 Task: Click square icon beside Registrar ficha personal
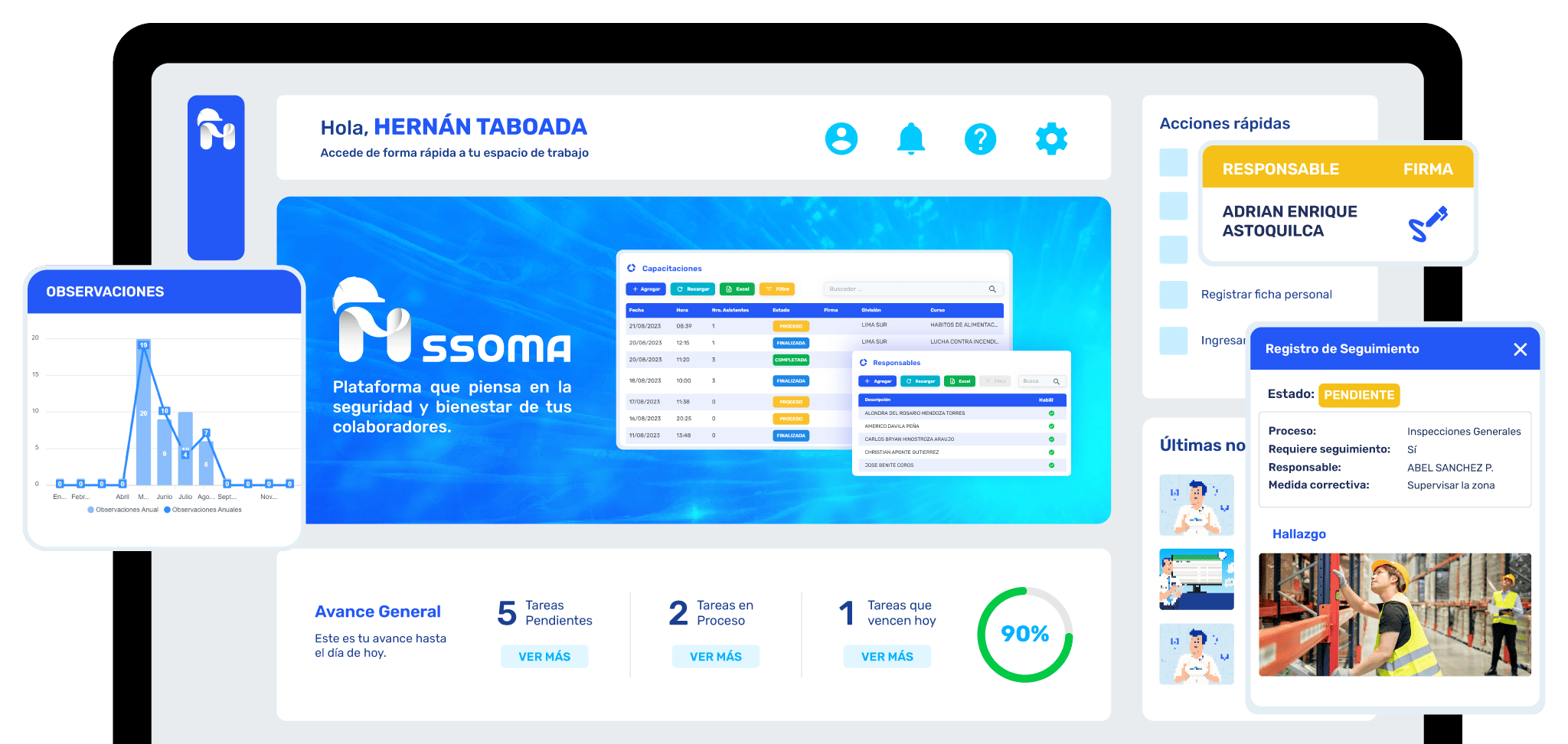pyautogui.click(x=1173, y=295)
